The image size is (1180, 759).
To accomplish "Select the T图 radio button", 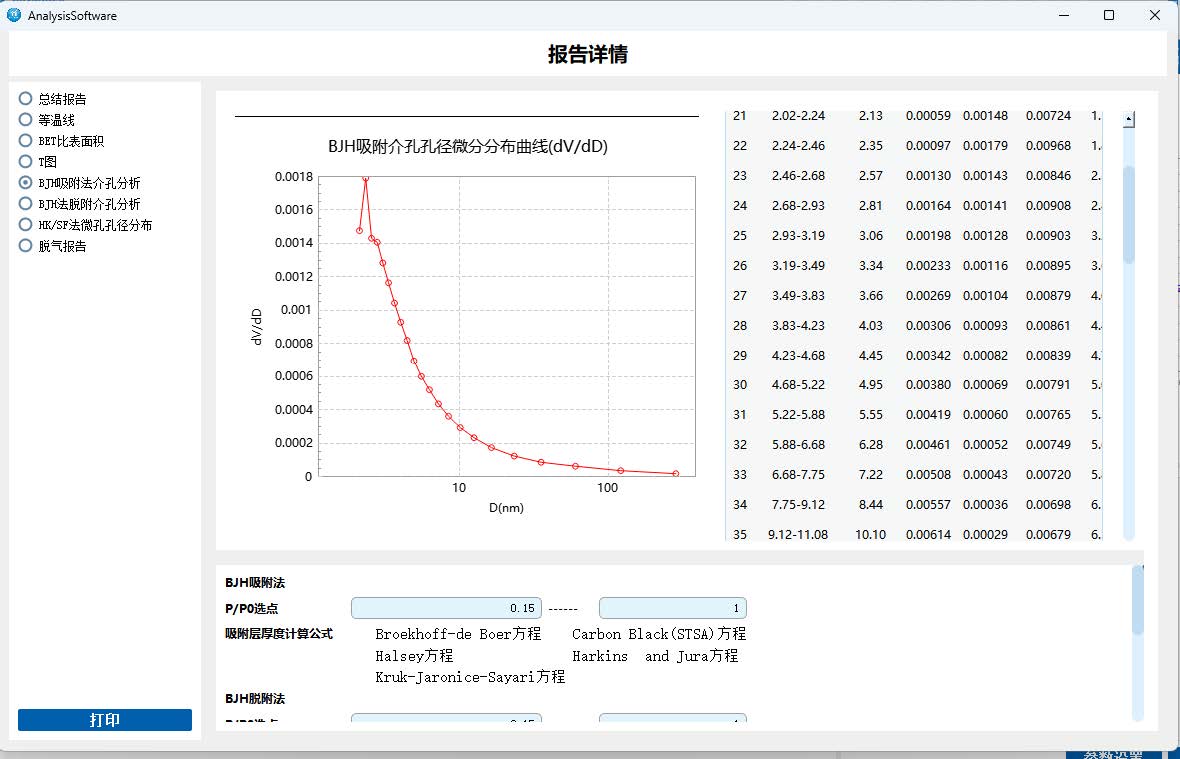I will coord(26,162).
